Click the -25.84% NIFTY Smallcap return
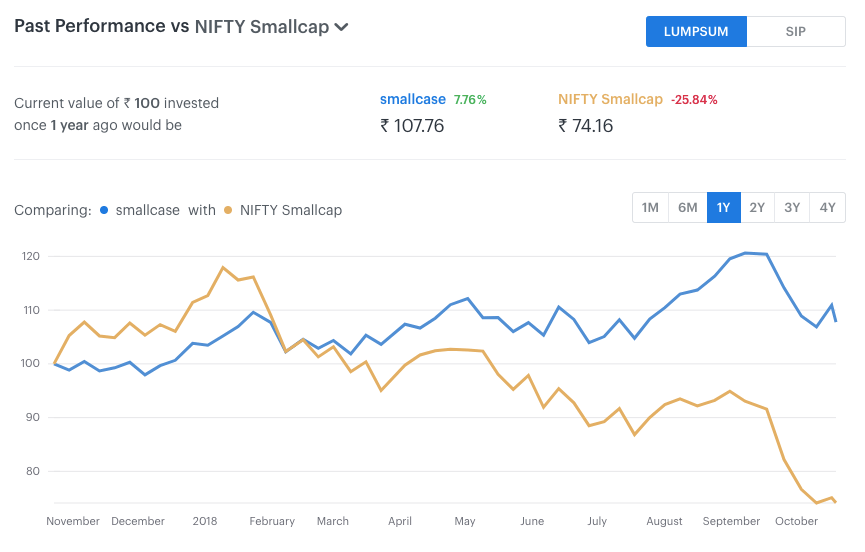The height and width of the screenshot is (552, 865). [694, 100]
